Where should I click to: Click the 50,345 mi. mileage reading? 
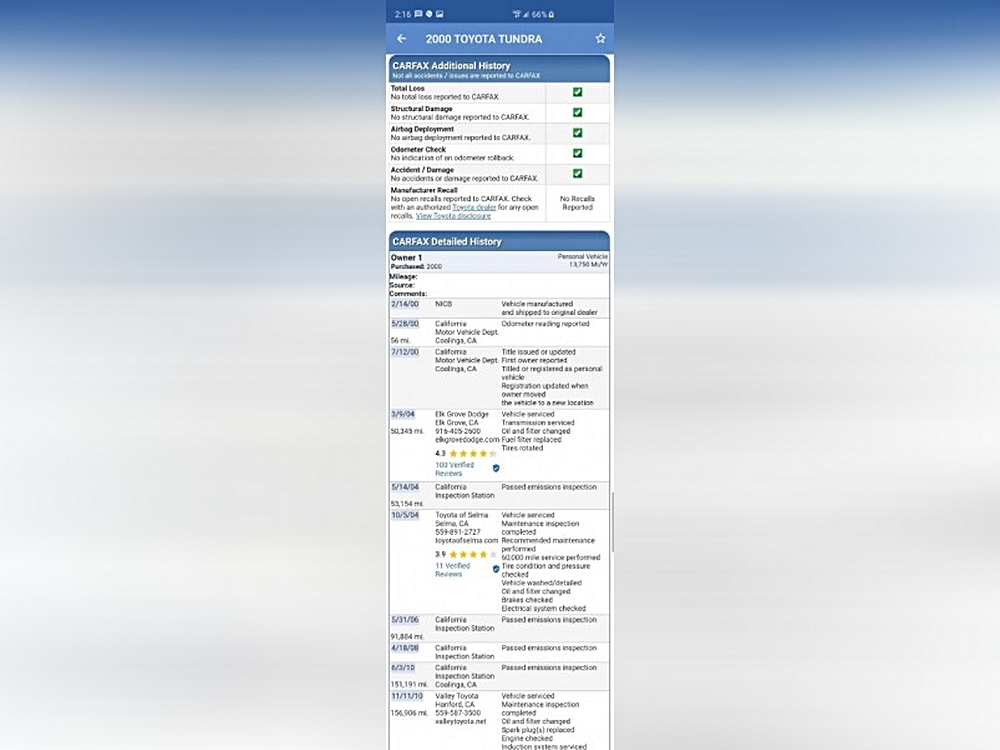pyautogui.click(x=407, y=432)
